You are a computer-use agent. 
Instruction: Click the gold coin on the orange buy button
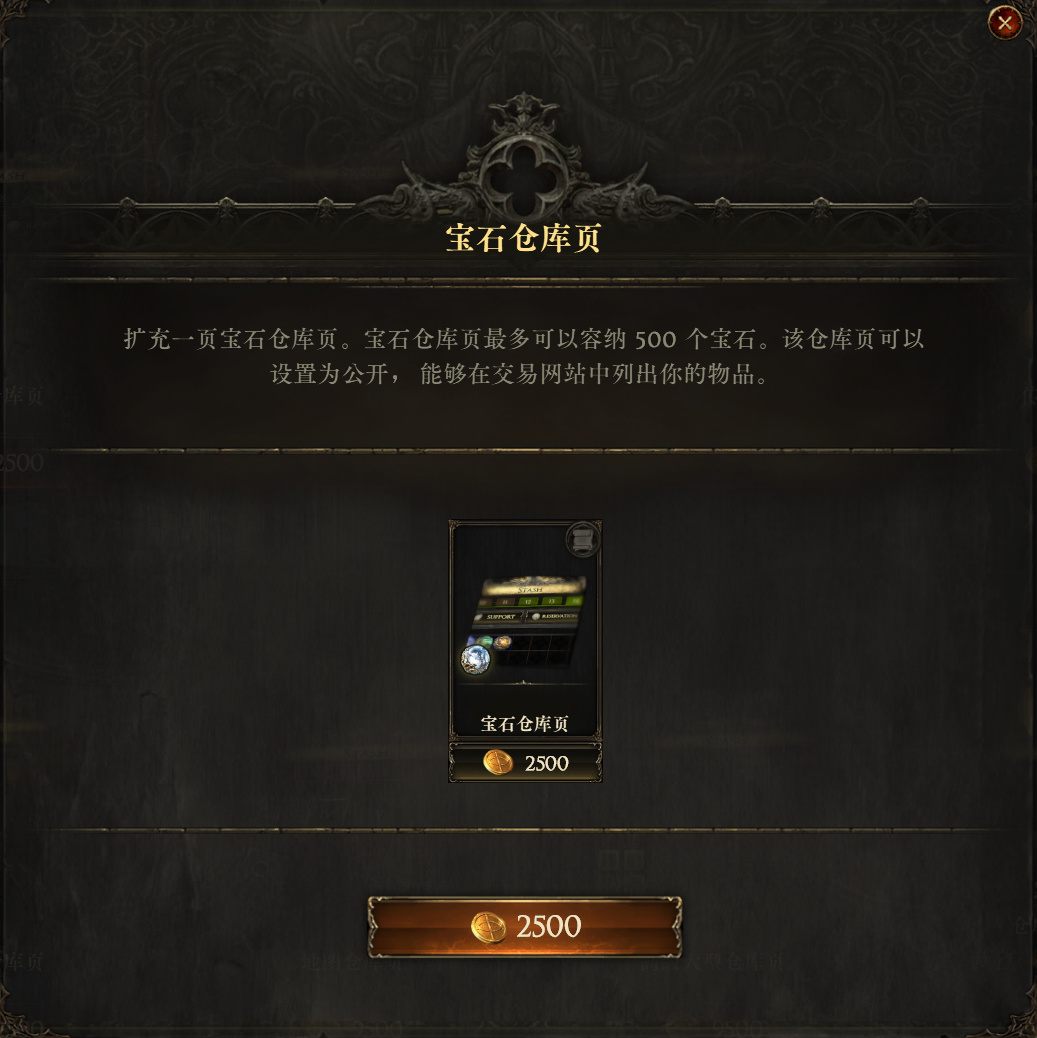[x=488, y=927]
